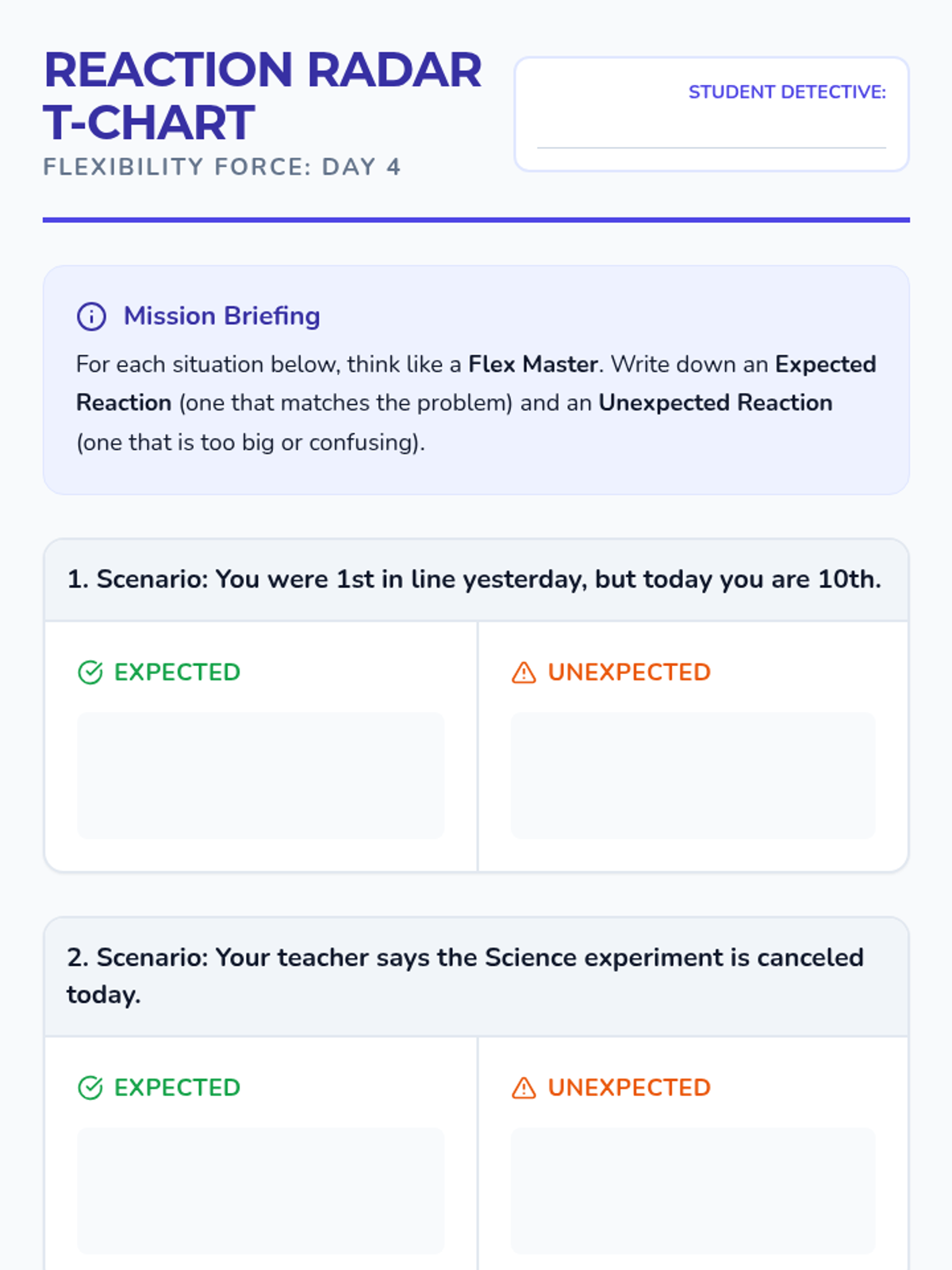Click scenario 1 Expected checkmark icon
952x1270 pixels.
pyautogui.click(x=90, y=672)
